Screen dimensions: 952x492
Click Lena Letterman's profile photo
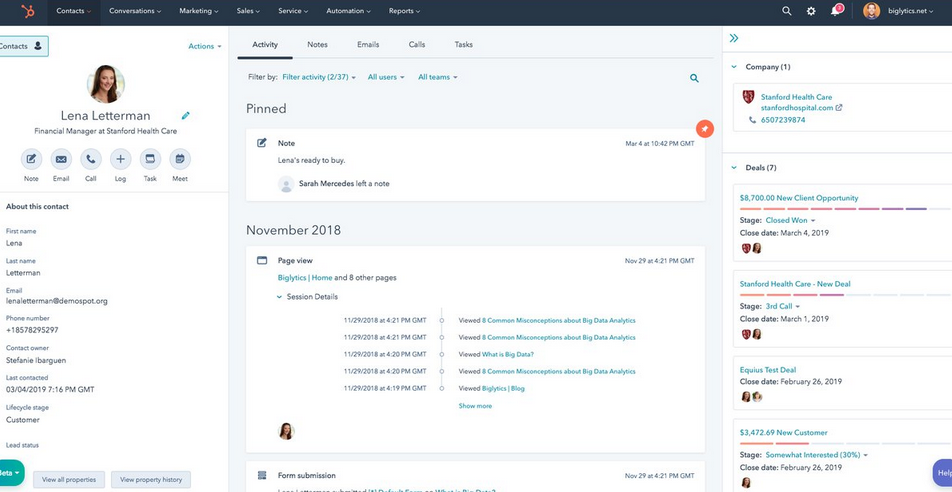pos(106,84)
